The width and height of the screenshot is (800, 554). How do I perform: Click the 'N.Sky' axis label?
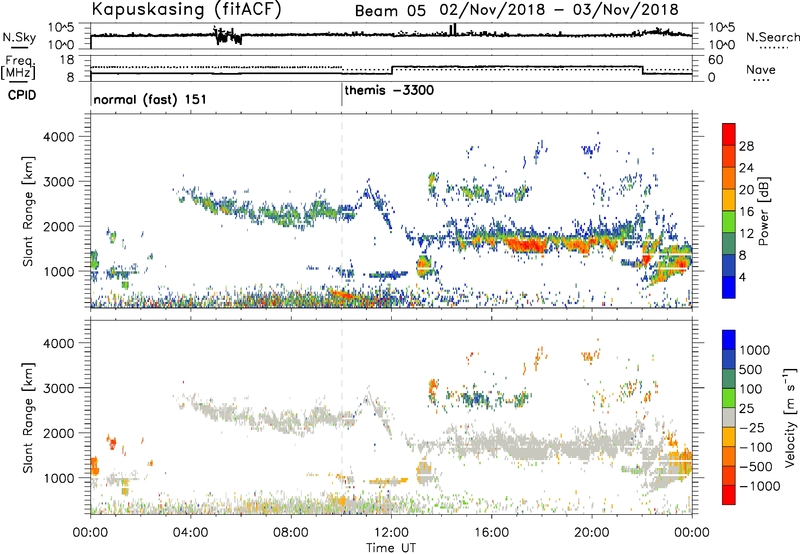19,37
